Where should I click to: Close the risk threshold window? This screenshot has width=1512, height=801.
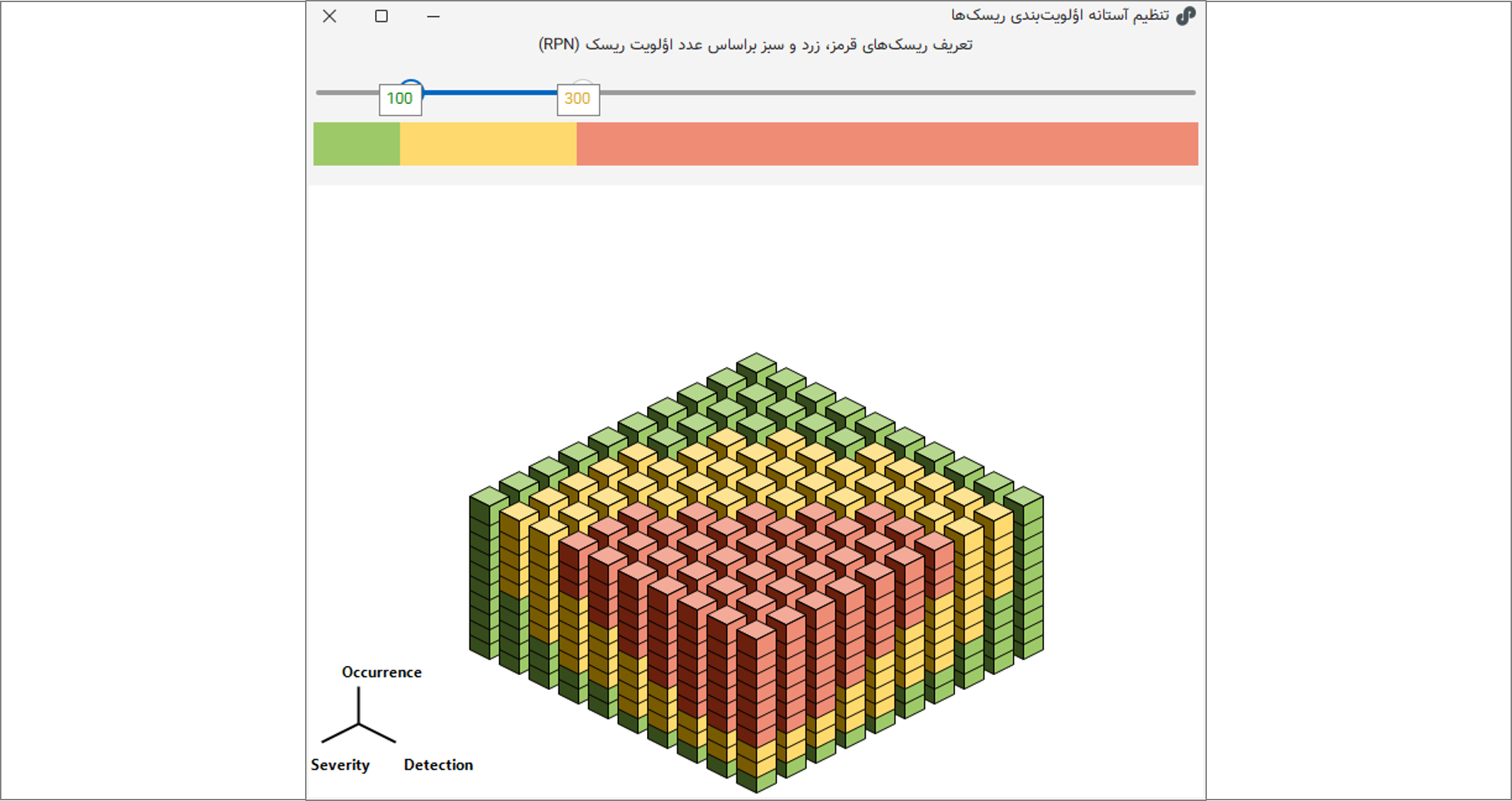click(x=329, y=16)
